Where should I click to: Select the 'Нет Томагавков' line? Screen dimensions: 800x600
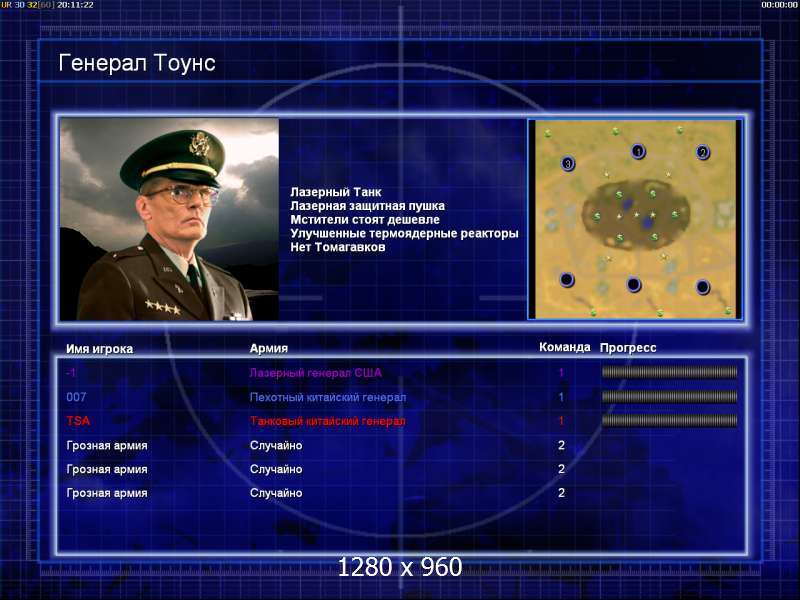pyautogui.click(x=338, y=247)
